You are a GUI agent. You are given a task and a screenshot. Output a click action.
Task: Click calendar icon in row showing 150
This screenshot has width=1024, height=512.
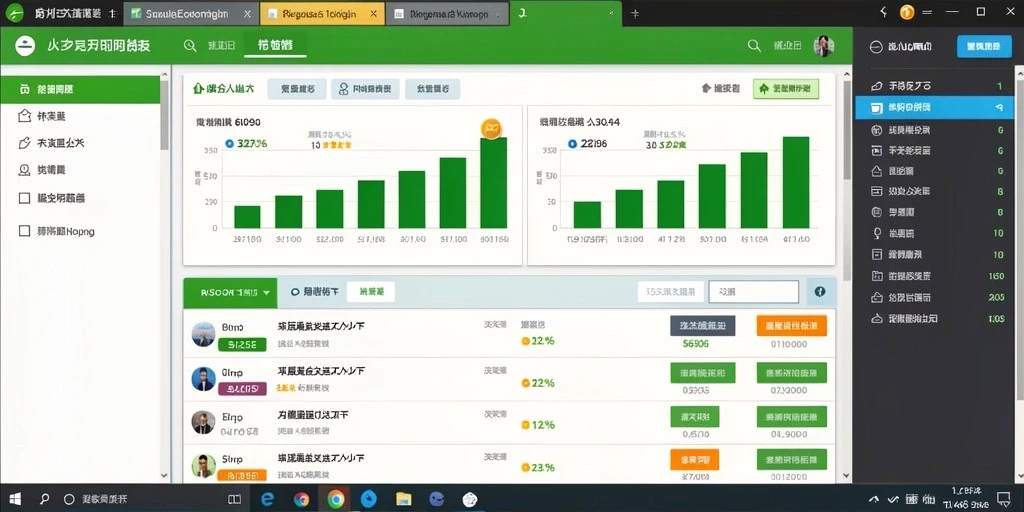click(x=877, y=276)
